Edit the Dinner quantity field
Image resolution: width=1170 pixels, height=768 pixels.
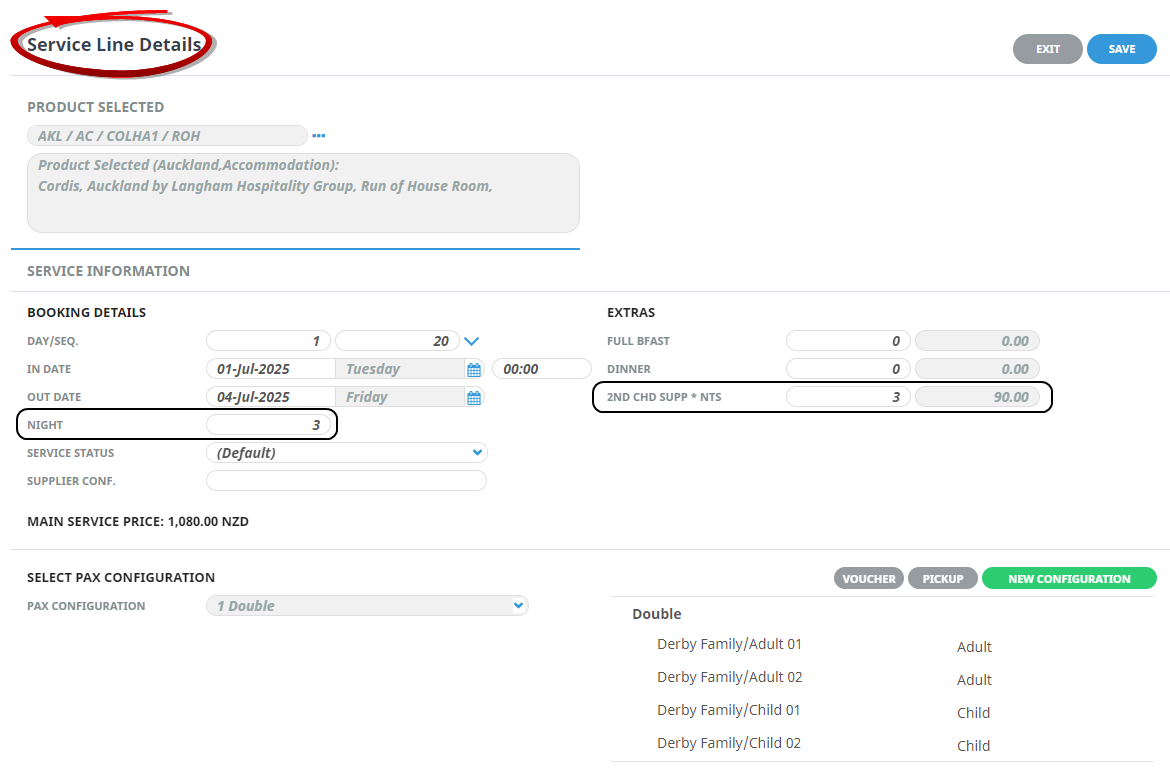pos(848,369)
